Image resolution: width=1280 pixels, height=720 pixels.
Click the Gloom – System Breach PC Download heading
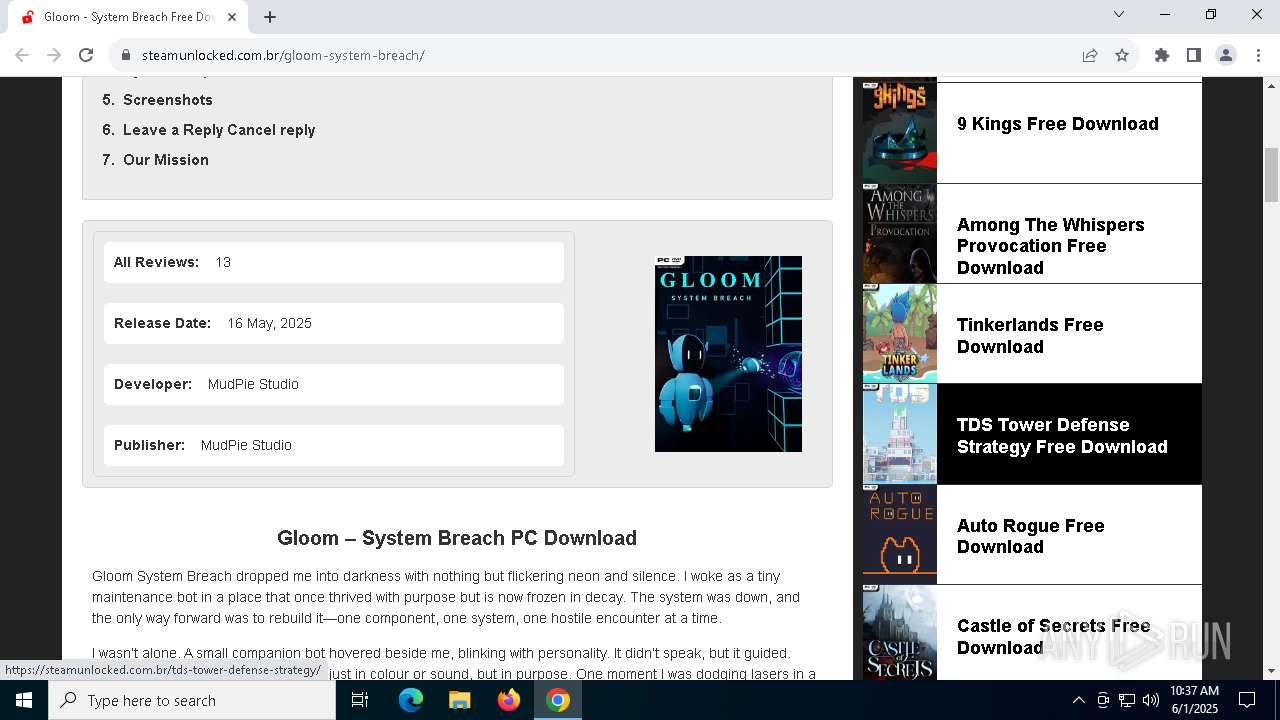pyautogui.click(x=457, y=538)
